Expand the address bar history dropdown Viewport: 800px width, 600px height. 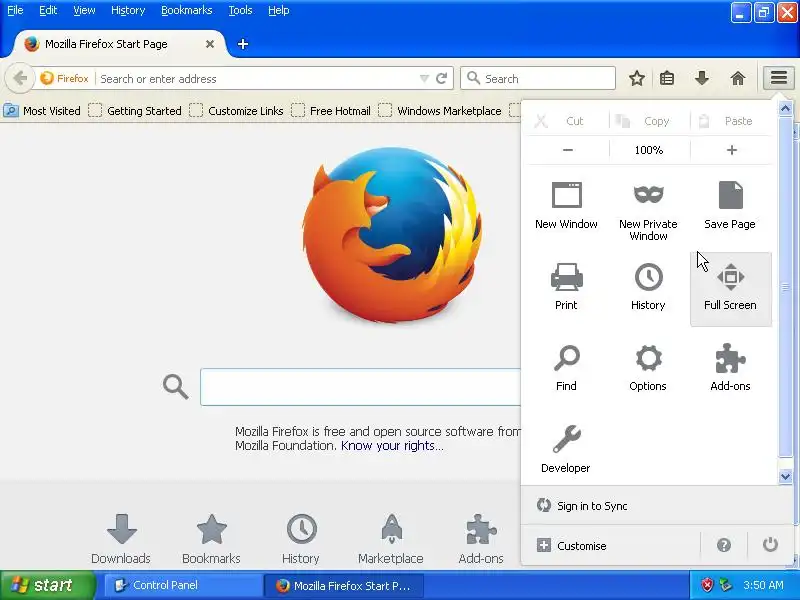(424, 79)
